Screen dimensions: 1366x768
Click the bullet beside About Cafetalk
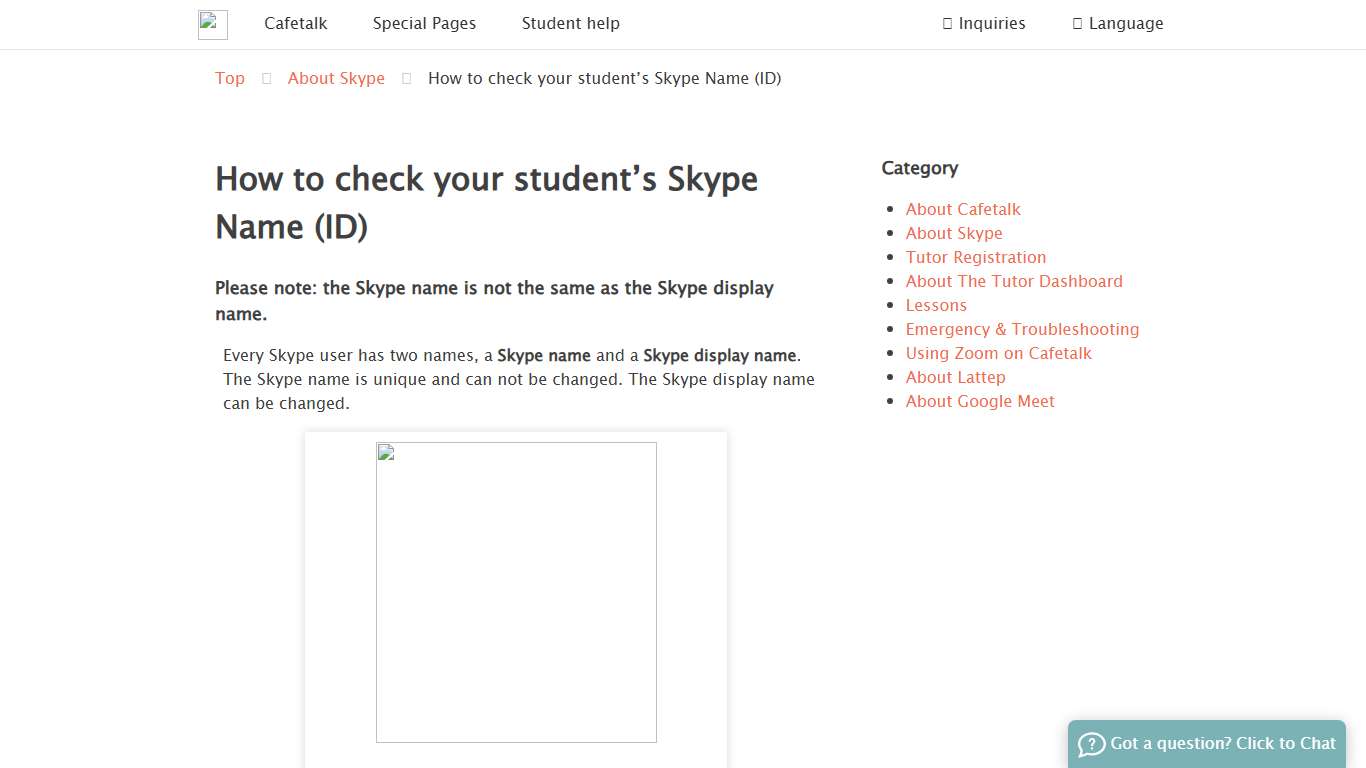891,209
